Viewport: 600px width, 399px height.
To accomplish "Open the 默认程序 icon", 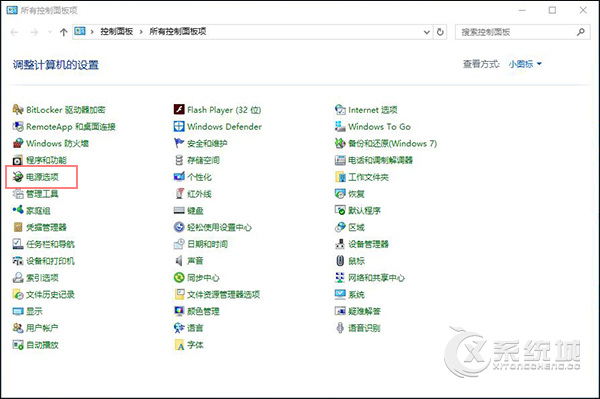I will (340, 210).
